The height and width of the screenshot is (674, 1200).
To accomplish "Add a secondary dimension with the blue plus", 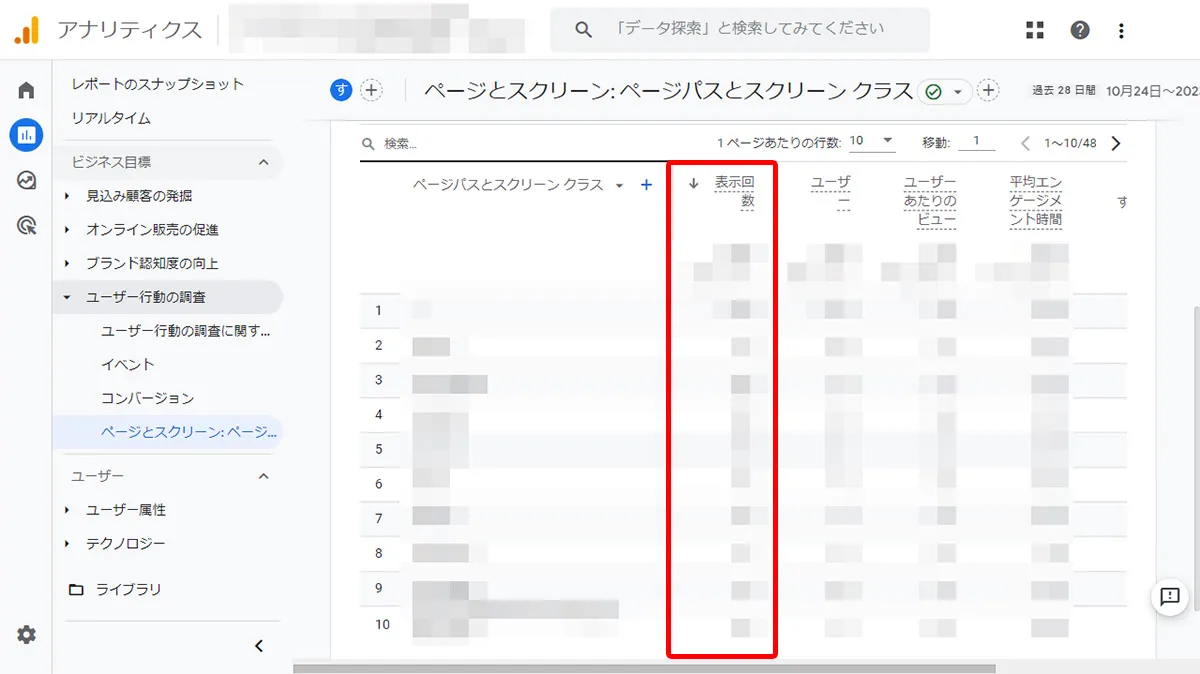I will tap(646, 185).
